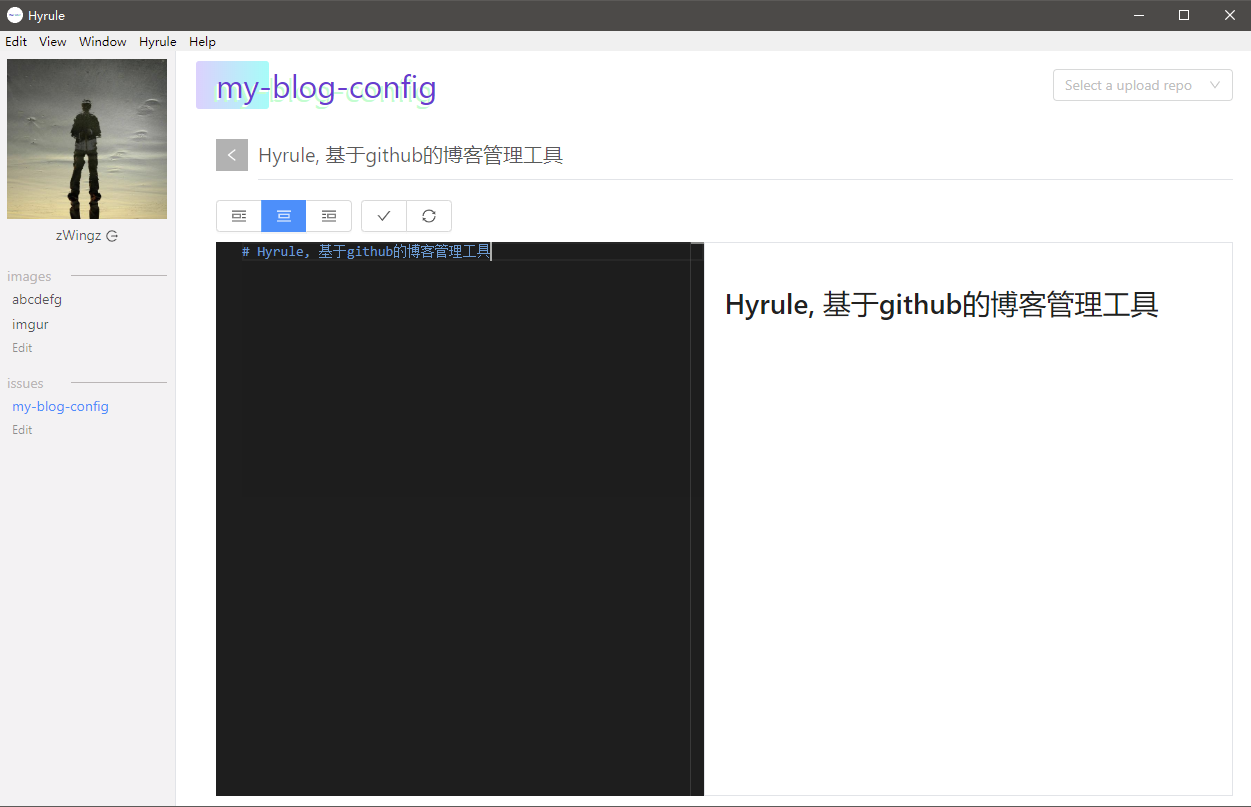Viewport: 1251px width, 807px height.
Task: Click the user avatar photo
Action: (x=87, y=139)
